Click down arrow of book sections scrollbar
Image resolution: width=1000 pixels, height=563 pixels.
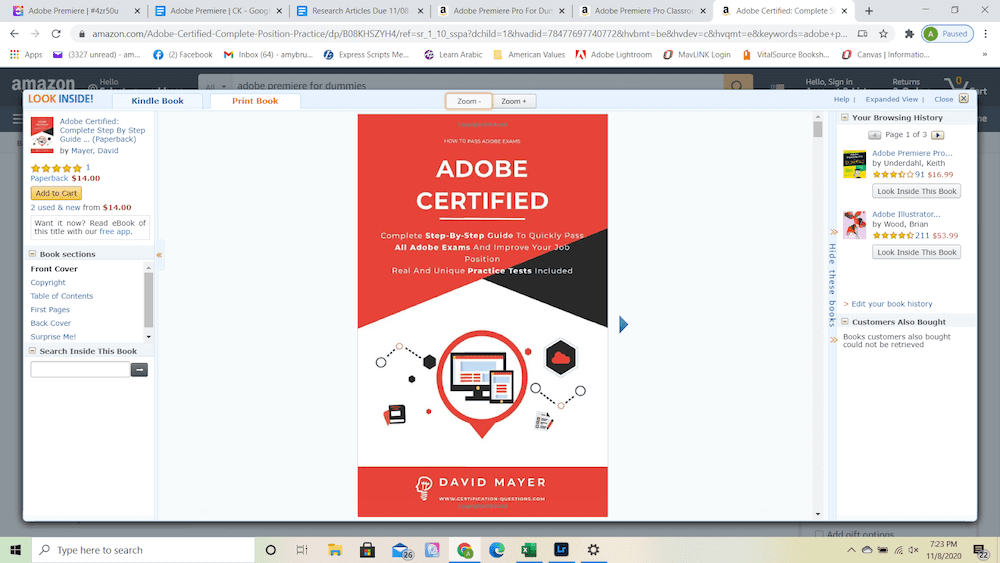[149, 337]
